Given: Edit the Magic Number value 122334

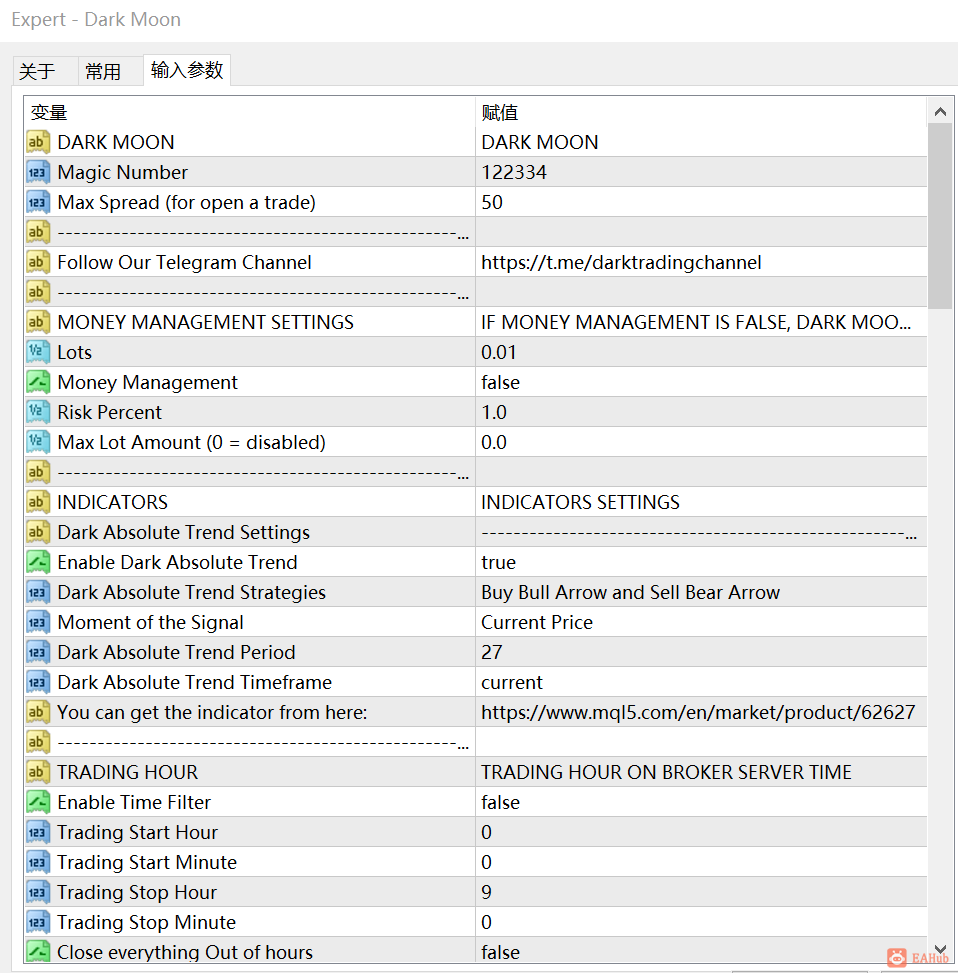Looking at the screenshot, I should [x=701, y=172].
